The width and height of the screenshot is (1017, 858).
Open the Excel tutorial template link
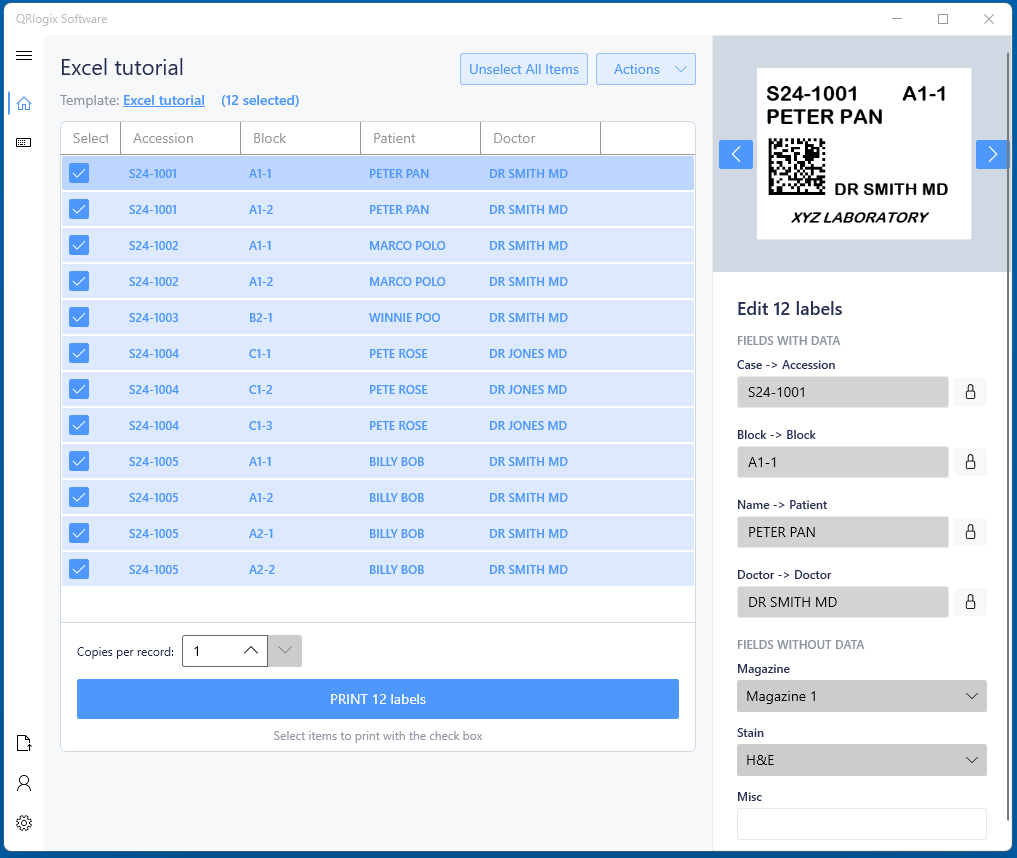[164, 100]
